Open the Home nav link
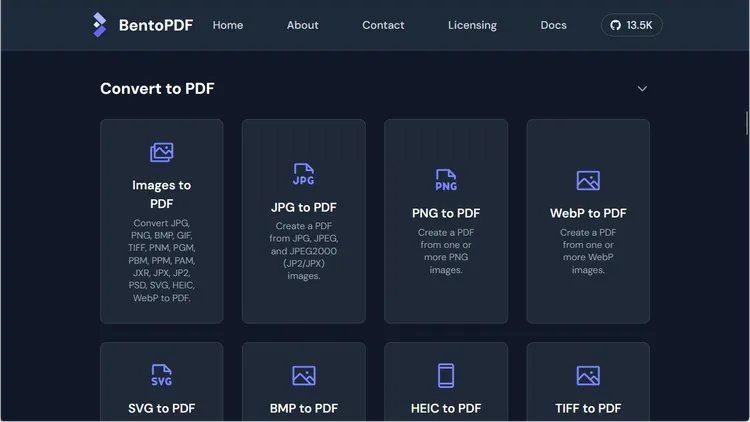750x422 pixels. 228,25
